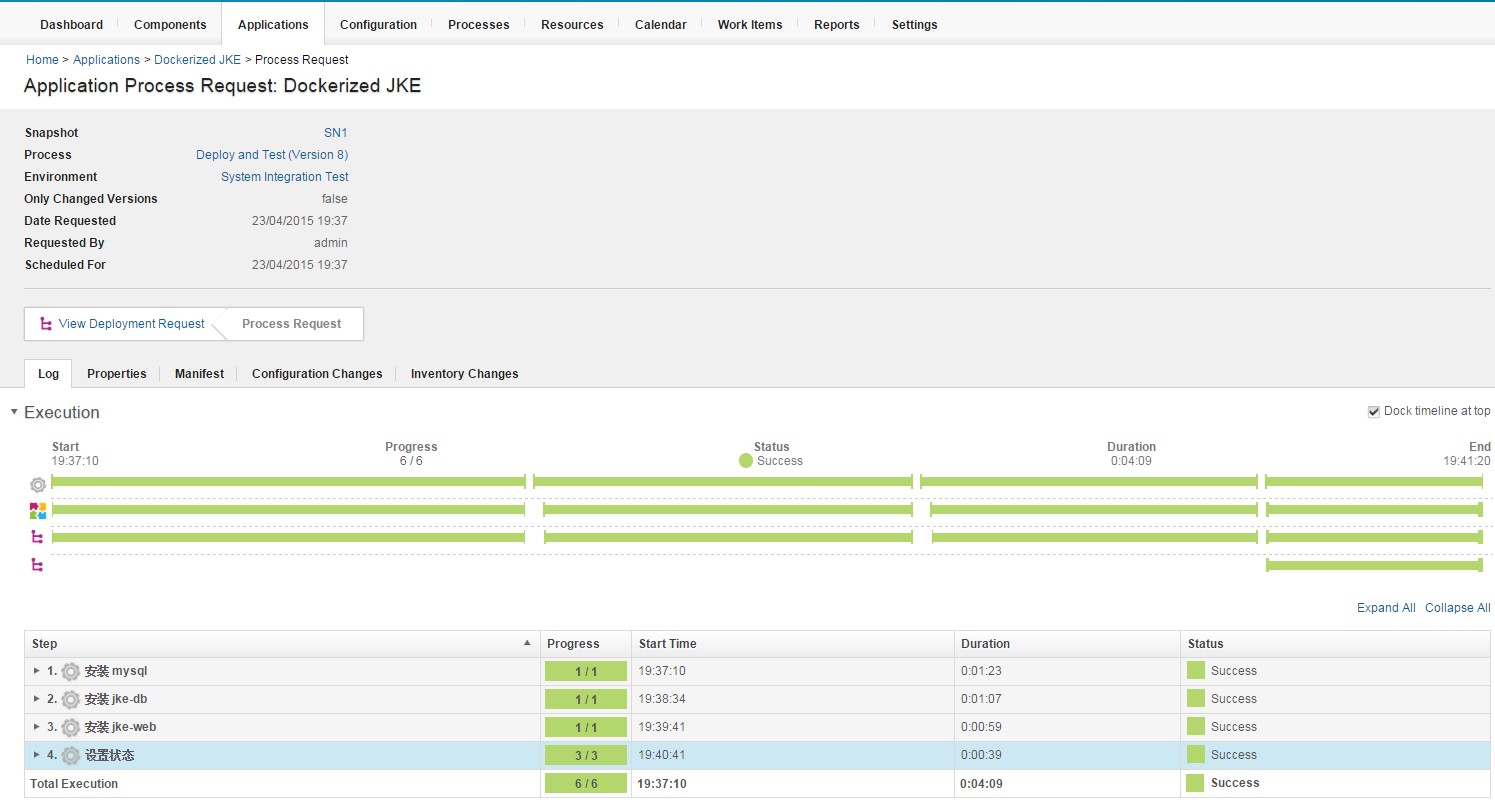Click the 3 / 3 progress bar for 设置状态
1495x806 pixels.
click(586, 755)
